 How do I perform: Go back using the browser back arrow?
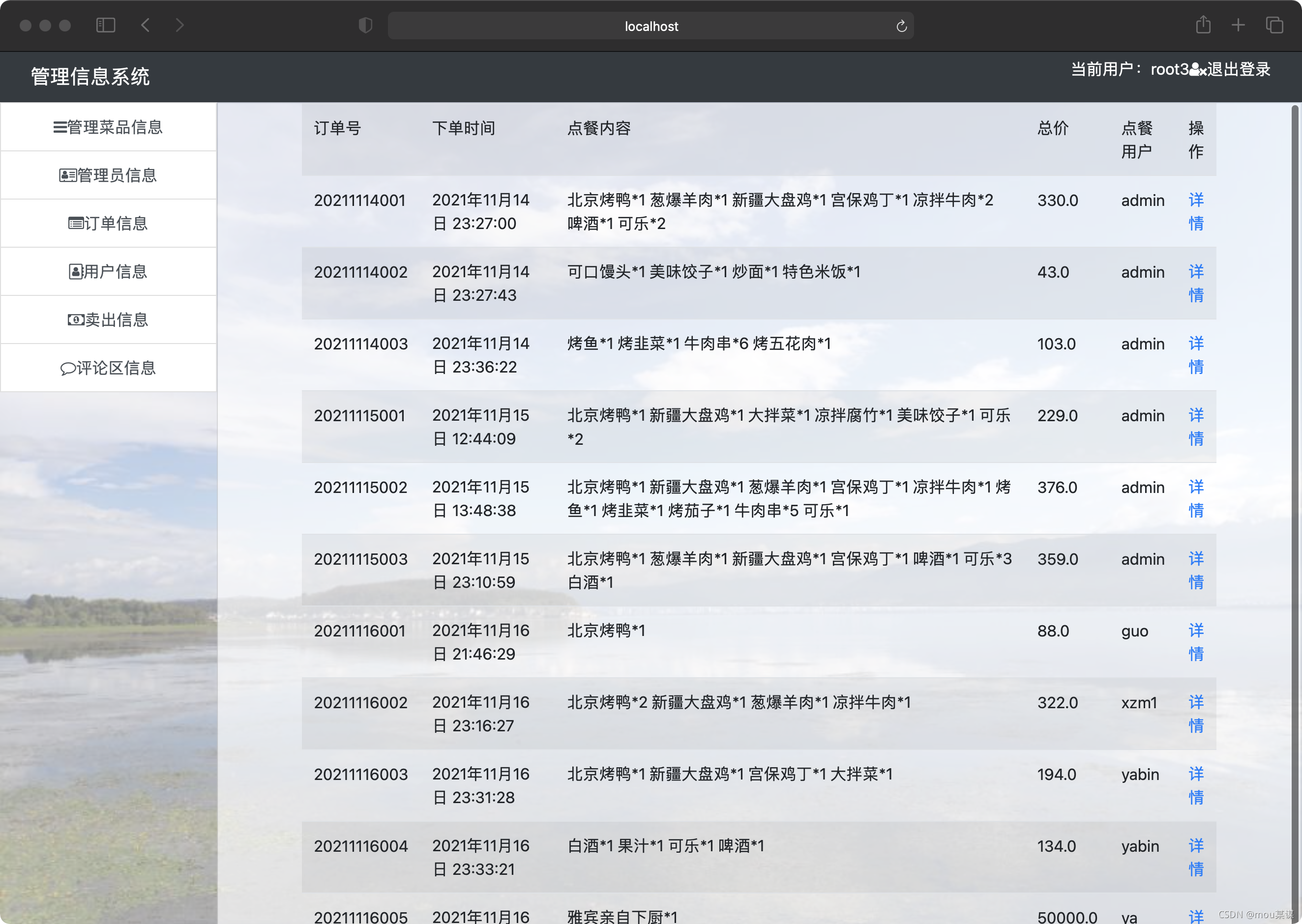point(146,26)
